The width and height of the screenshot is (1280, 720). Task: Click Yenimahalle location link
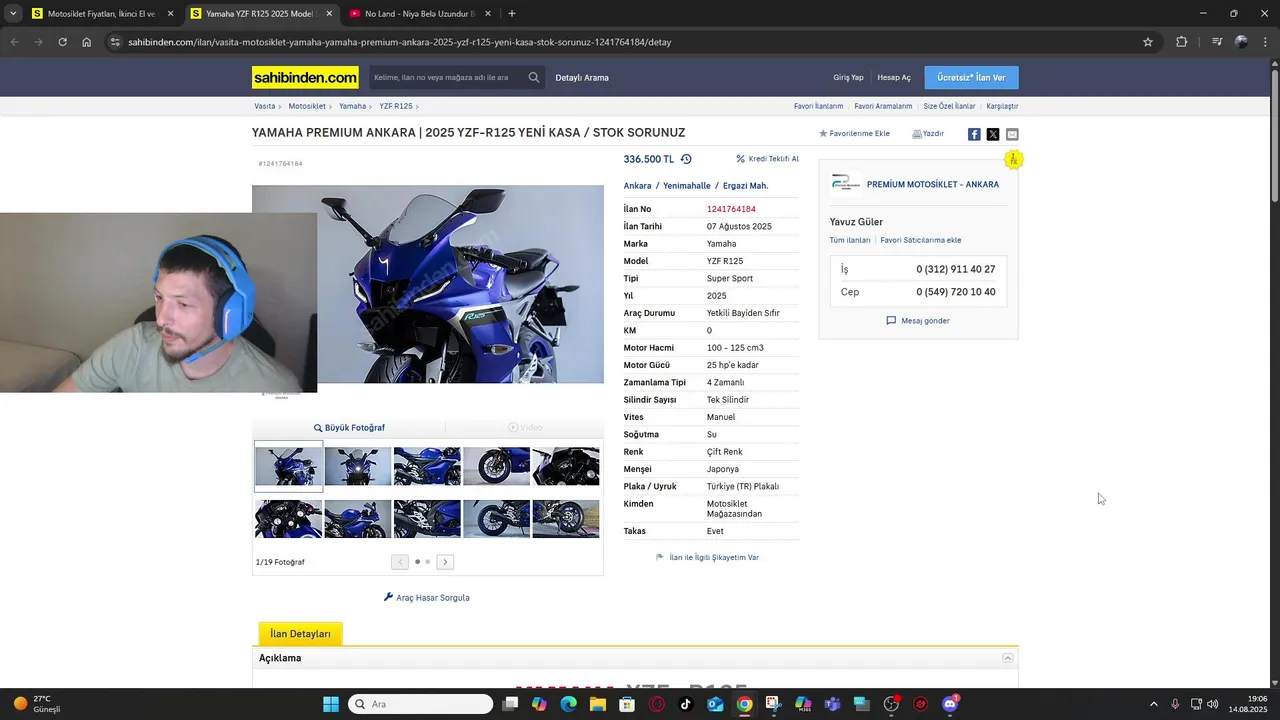687,186
